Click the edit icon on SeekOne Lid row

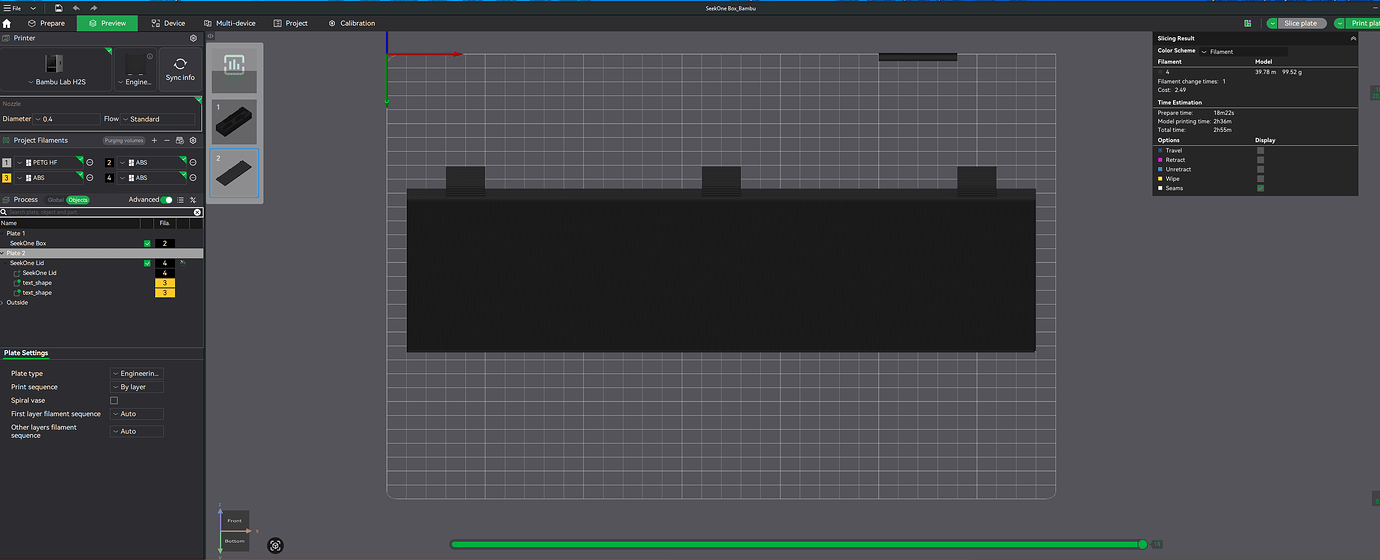[x=183, y=262]
